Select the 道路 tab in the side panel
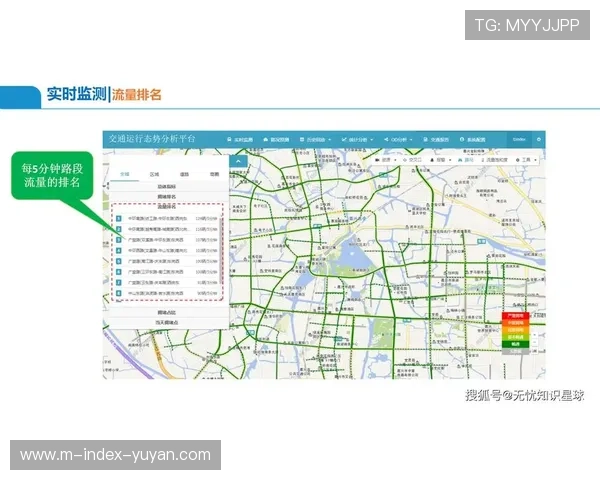 pos(184,174)
